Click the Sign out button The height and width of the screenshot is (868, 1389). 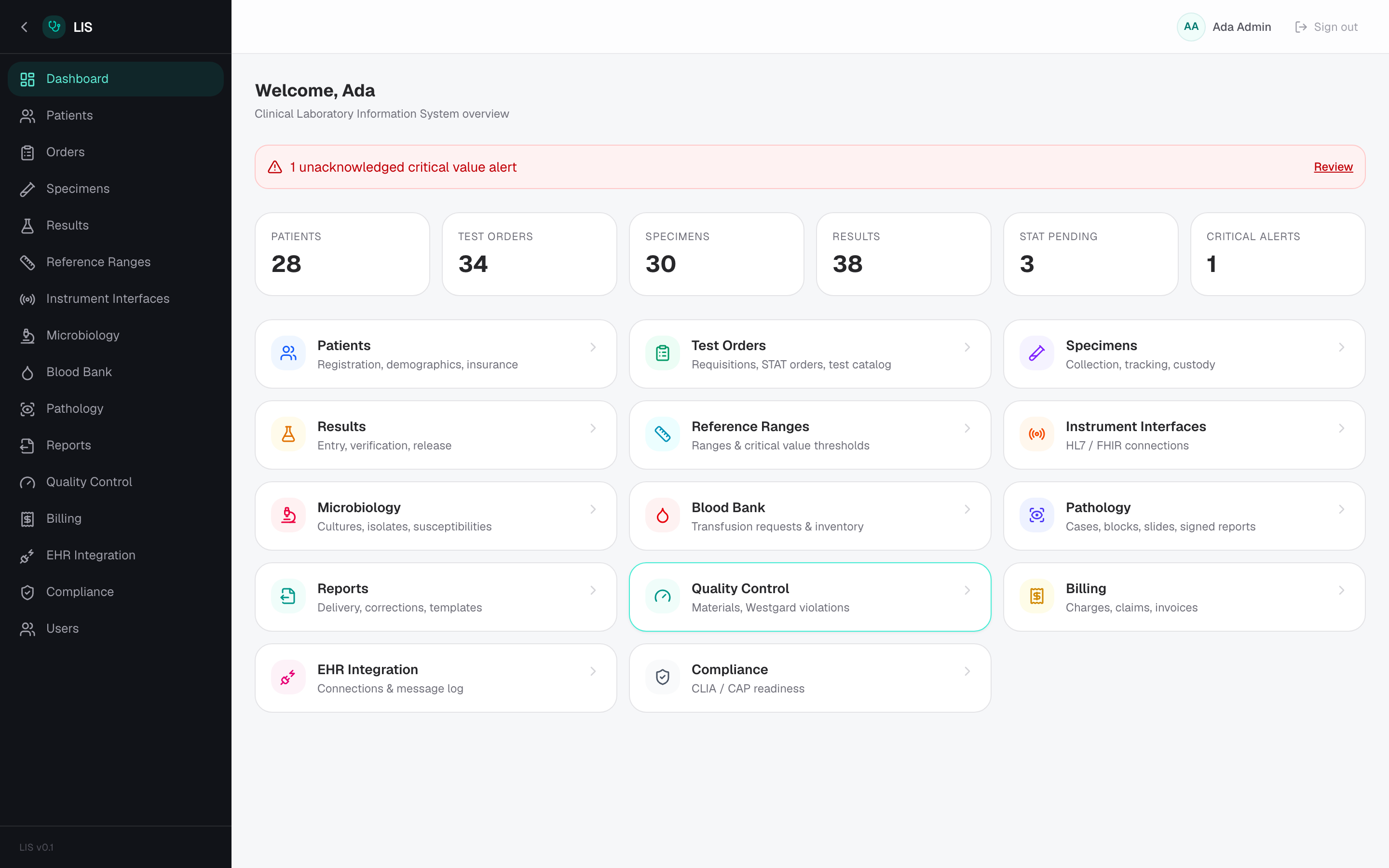[x=1326, y=27]
